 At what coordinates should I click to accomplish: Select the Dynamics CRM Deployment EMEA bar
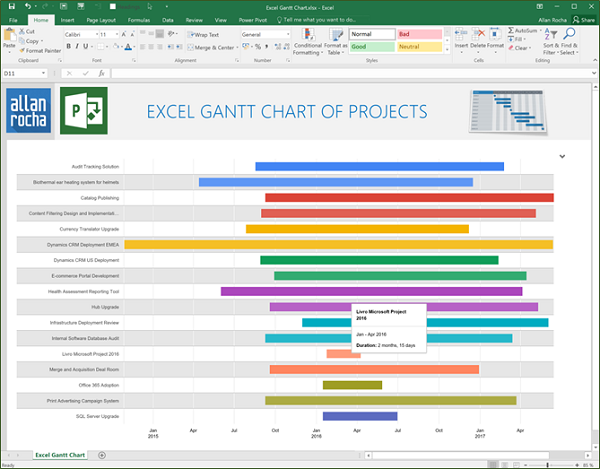point(339,244)
